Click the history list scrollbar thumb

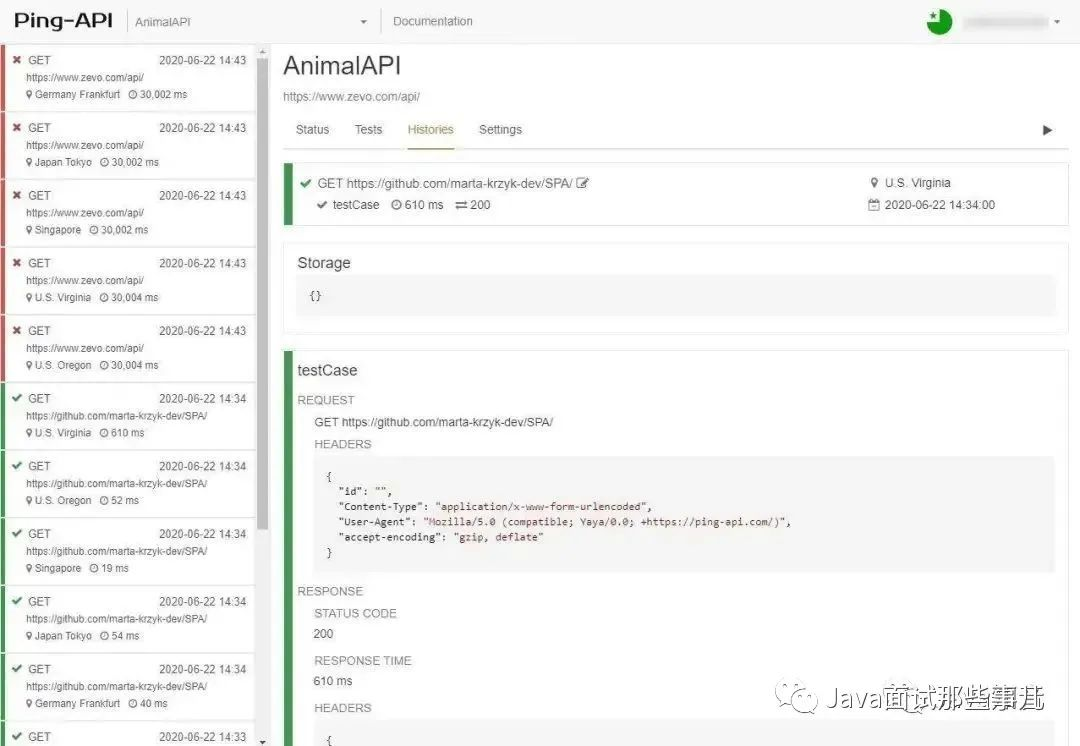[x=262, y=293]
